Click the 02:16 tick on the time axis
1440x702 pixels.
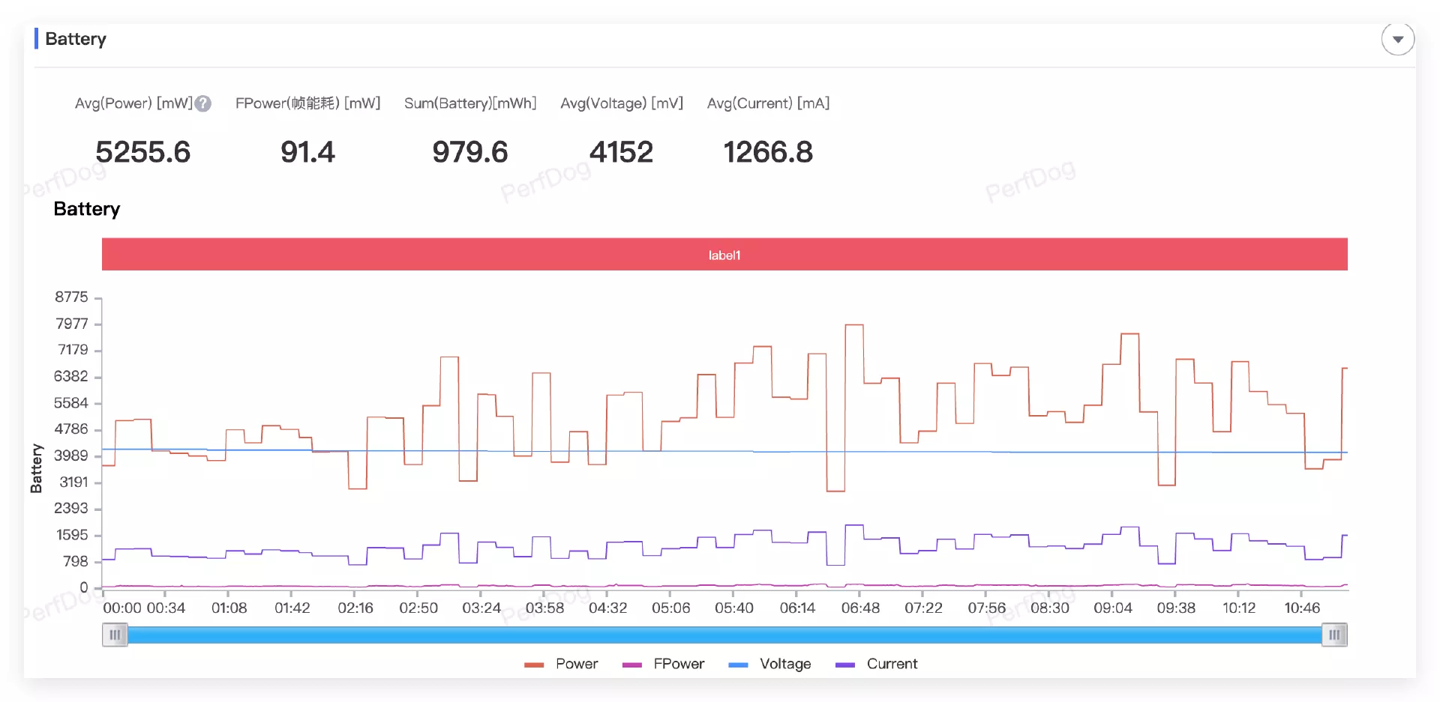pyautogui.click(x=355, y=608)
